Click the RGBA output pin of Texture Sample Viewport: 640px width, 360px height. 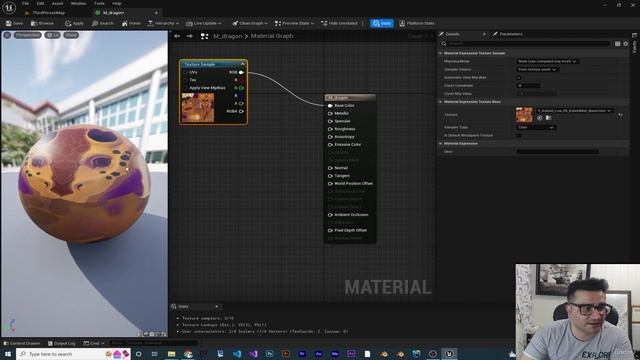241,111
